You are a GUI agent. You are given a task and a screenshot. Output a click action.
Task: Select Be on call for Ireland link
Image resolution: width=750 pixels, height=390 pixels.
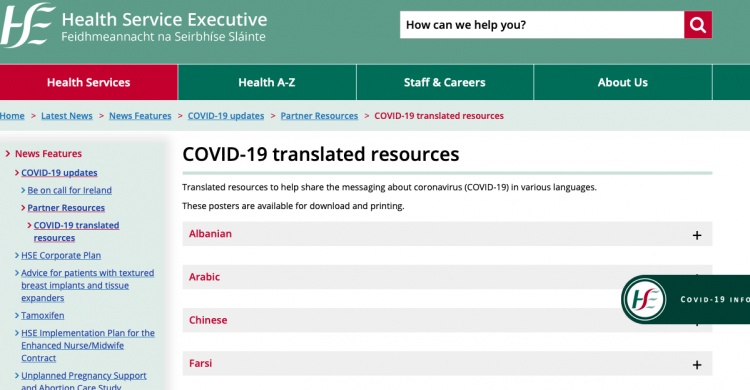pyautogui.click(x=69, y=190)
